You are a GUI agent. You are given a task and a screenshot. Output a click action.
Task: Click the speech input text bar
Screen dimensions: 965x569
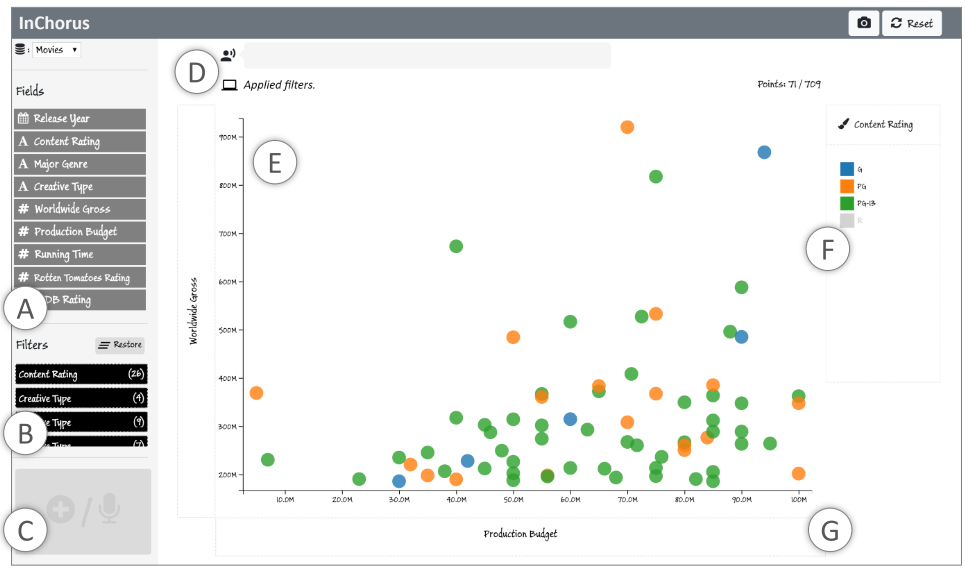click(427, 56)
